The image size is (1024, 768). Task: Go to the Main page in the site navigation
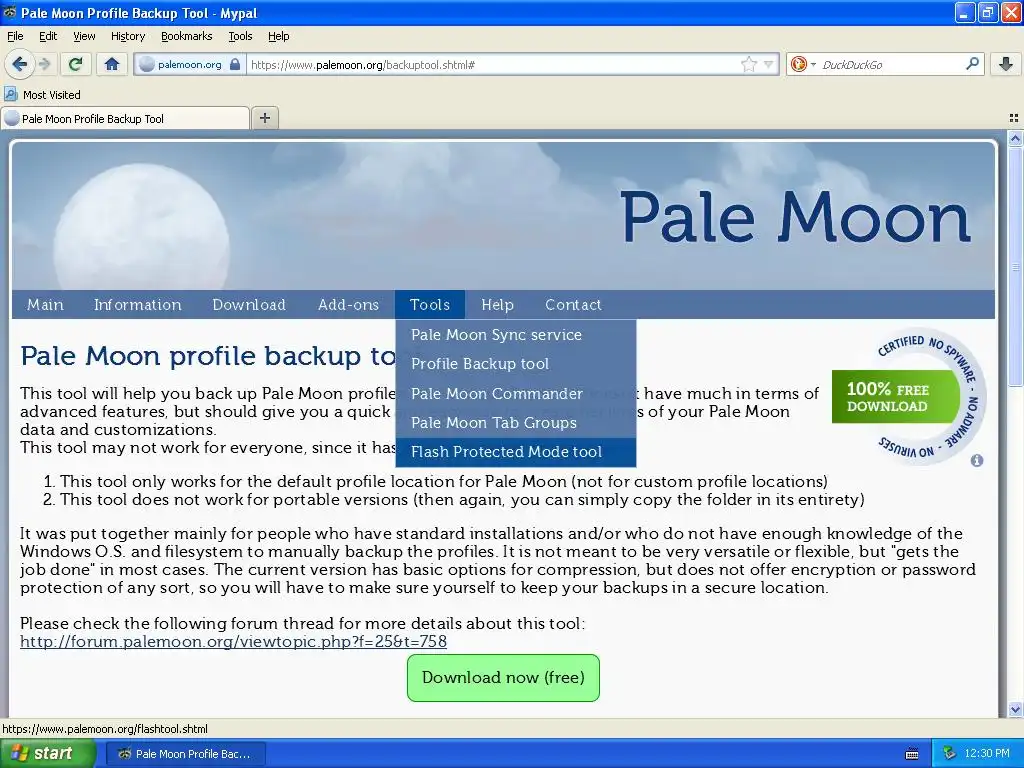[45, 304]
